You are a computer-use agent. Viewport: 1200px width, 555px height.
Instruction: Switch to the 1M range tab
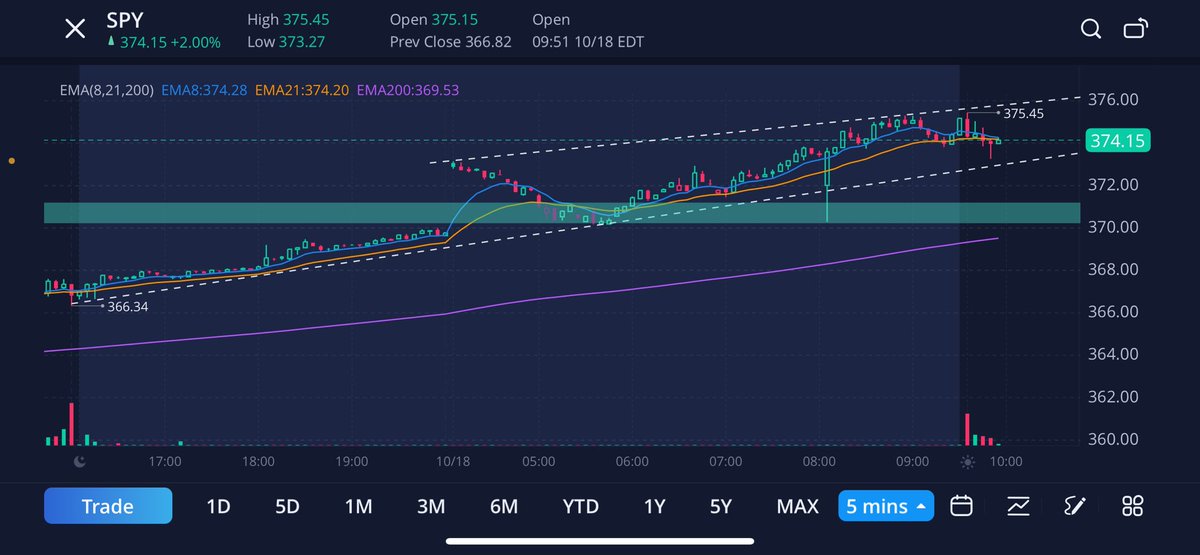coord(358,507)
